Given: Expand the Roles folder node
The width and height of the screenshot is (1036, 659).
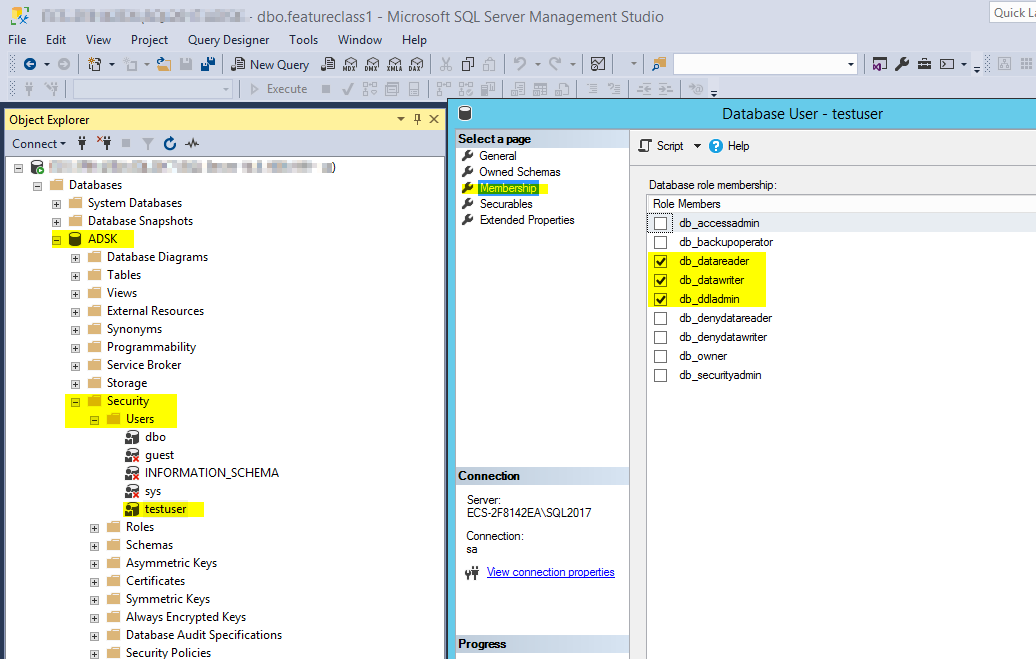Looking at the screenshot, I should tap(94, 528).
